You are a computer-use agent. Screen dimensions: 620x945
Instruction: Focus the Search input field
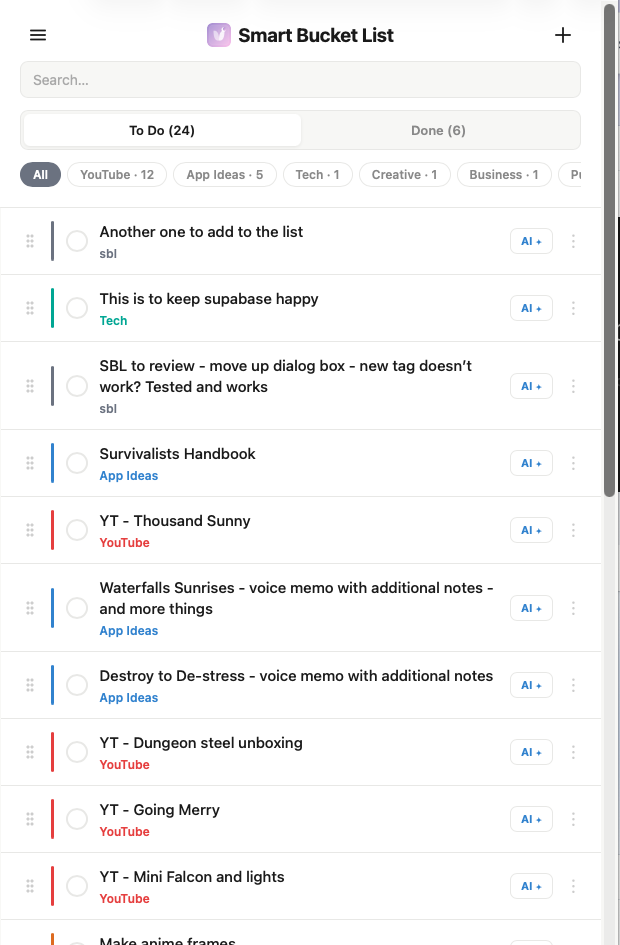pyautogui.click(x=300, y=80)
